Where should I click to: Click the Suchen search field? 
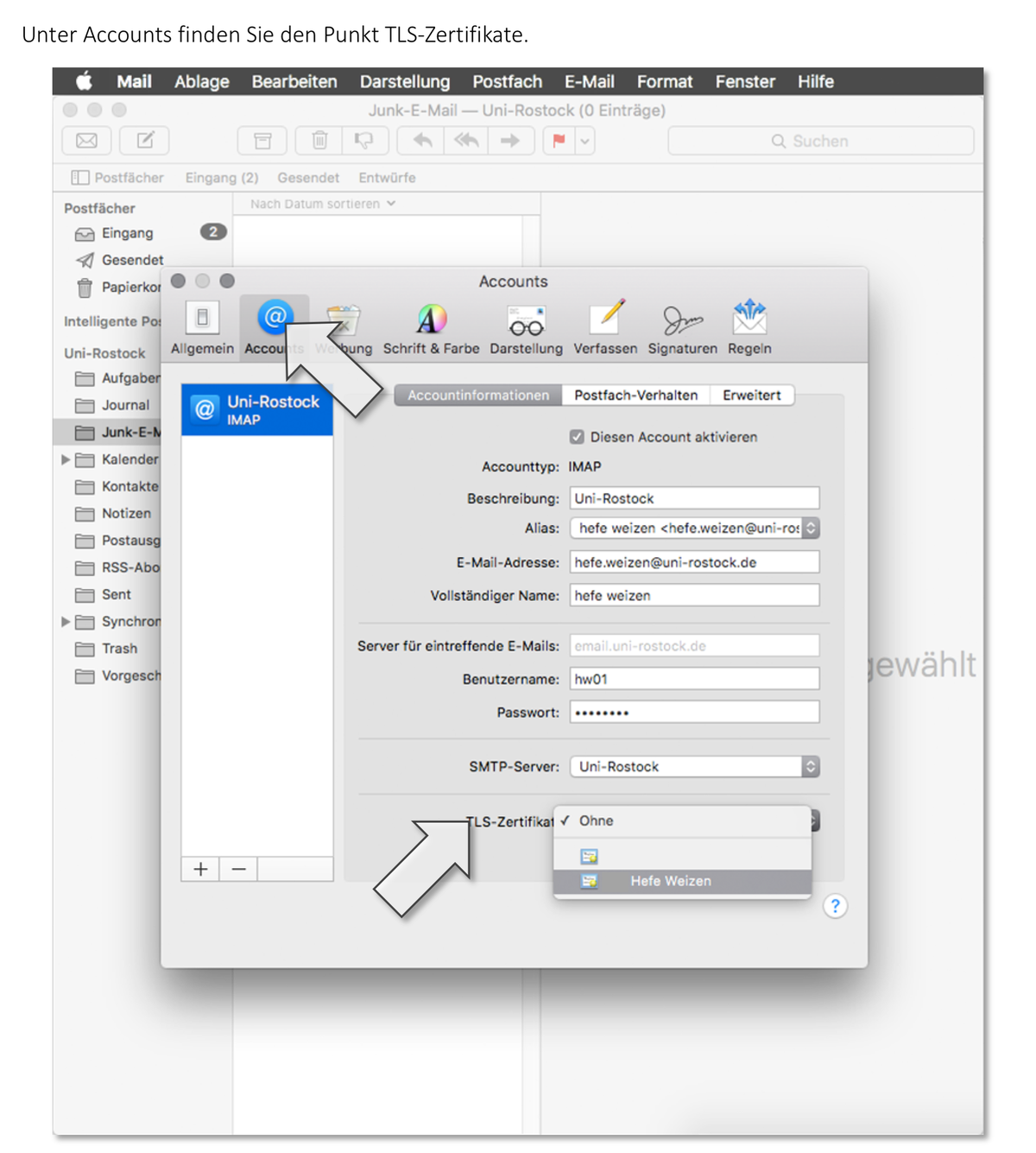click(820, 141)
